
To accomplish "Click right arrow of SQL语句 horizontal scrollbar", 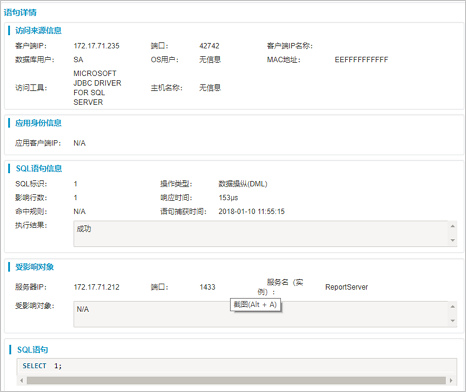I will point(451,380).
